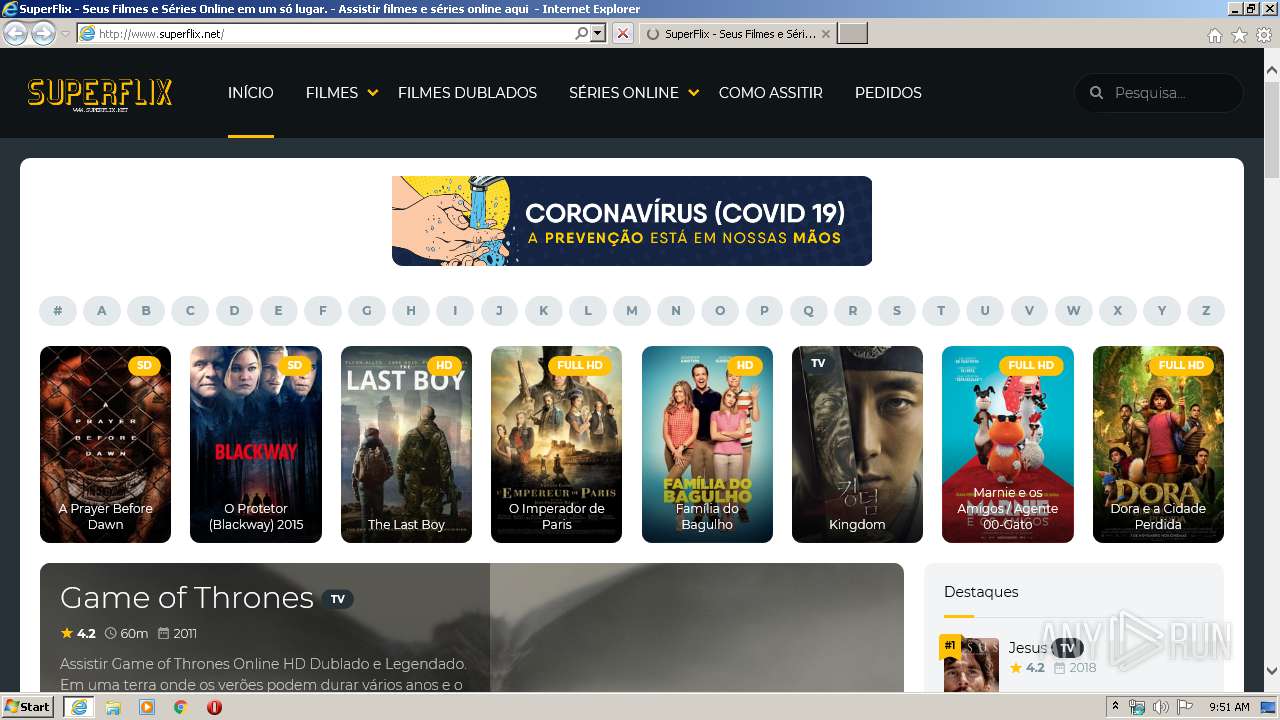Open the media player taskbar icon
This screenshot has width=1280, height=720.
click(147, 707)
